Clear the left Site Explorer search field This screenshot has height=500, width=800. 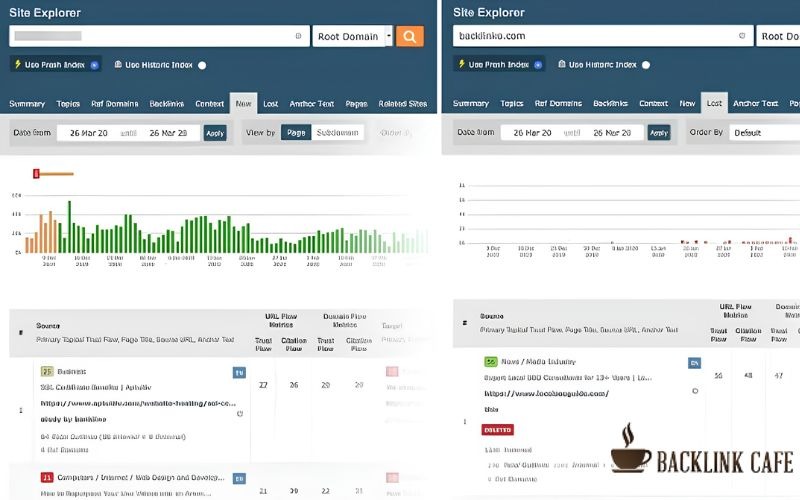pos(298,36)
